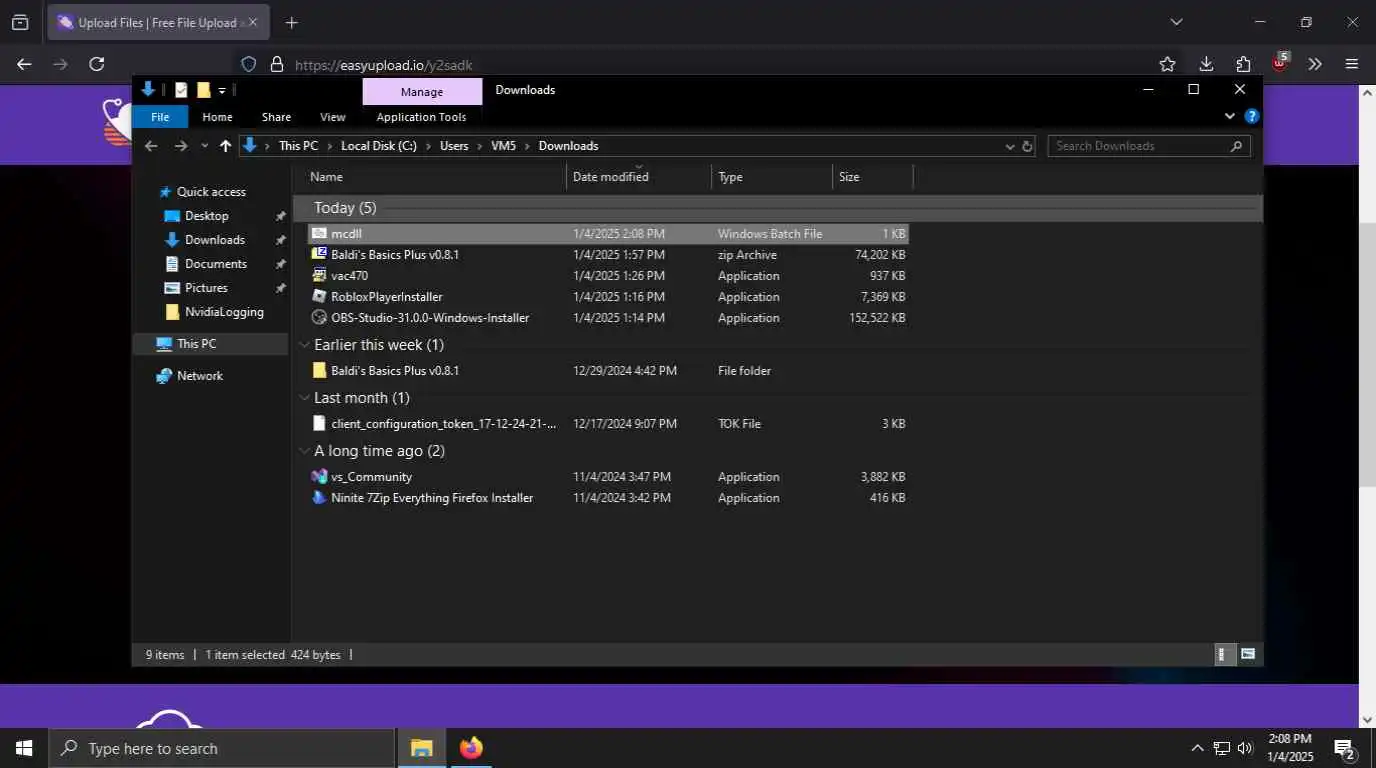Click the New folder icon in Explorer's title bar

click(203, 90)
